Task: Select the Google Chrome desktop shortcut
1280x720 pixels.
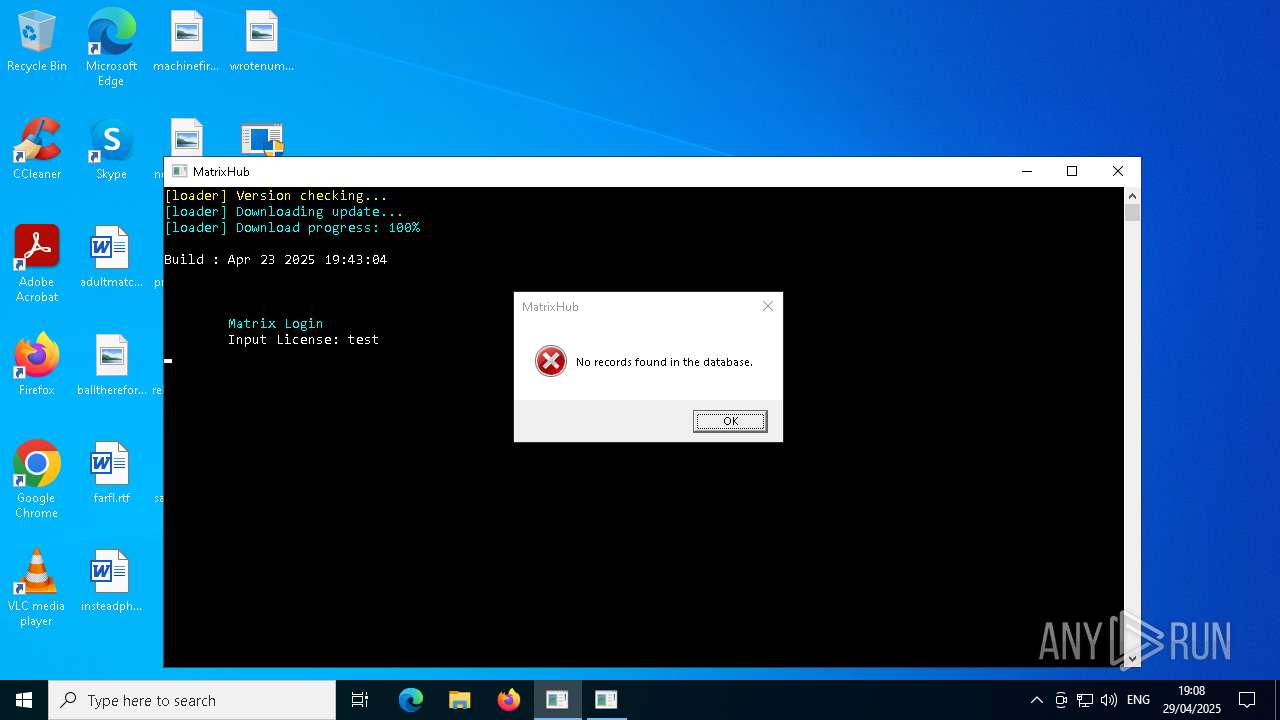Action: [x=37, y=480]
